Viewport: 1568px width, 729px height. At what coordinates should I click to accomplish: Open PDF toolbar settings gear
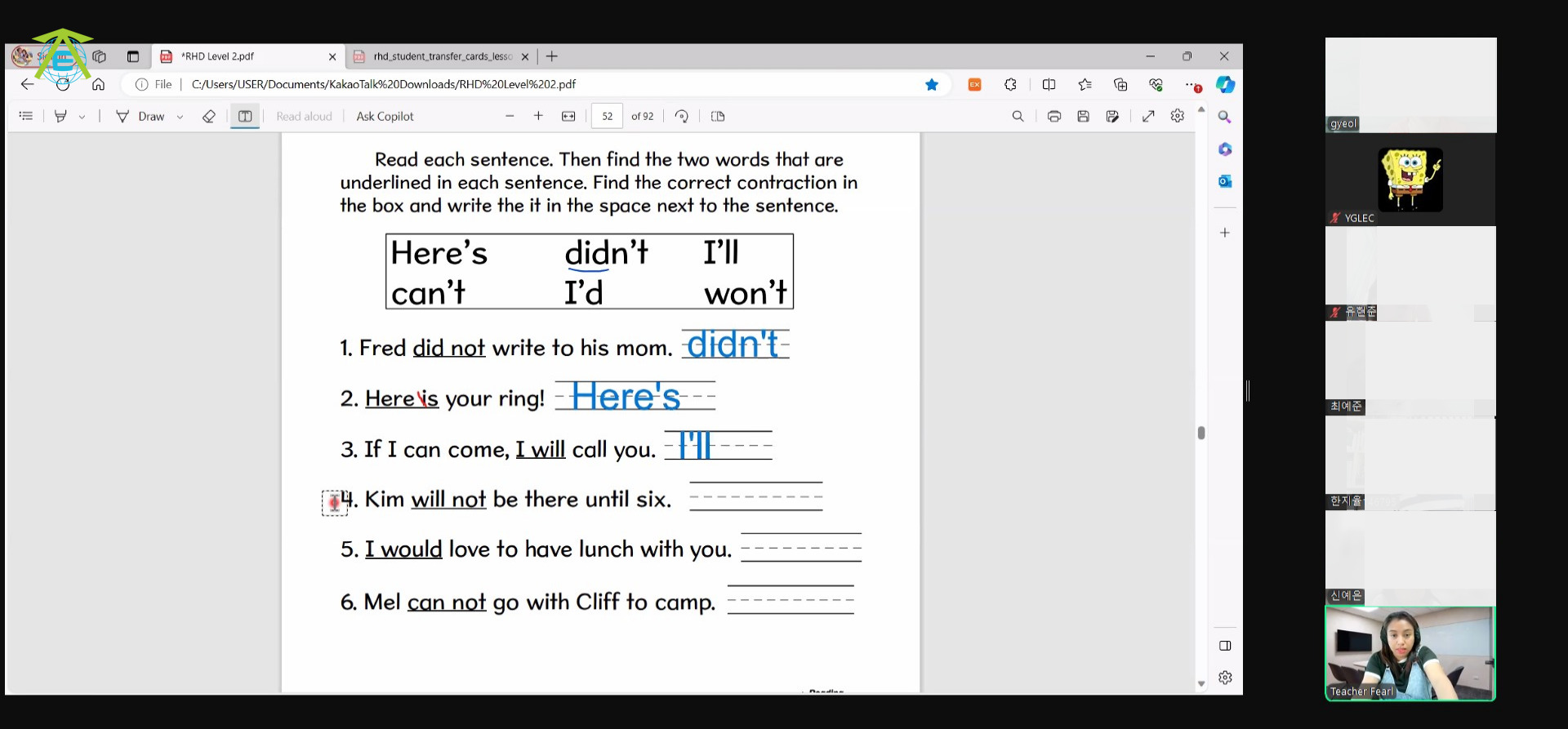(x=1177, y=116)
